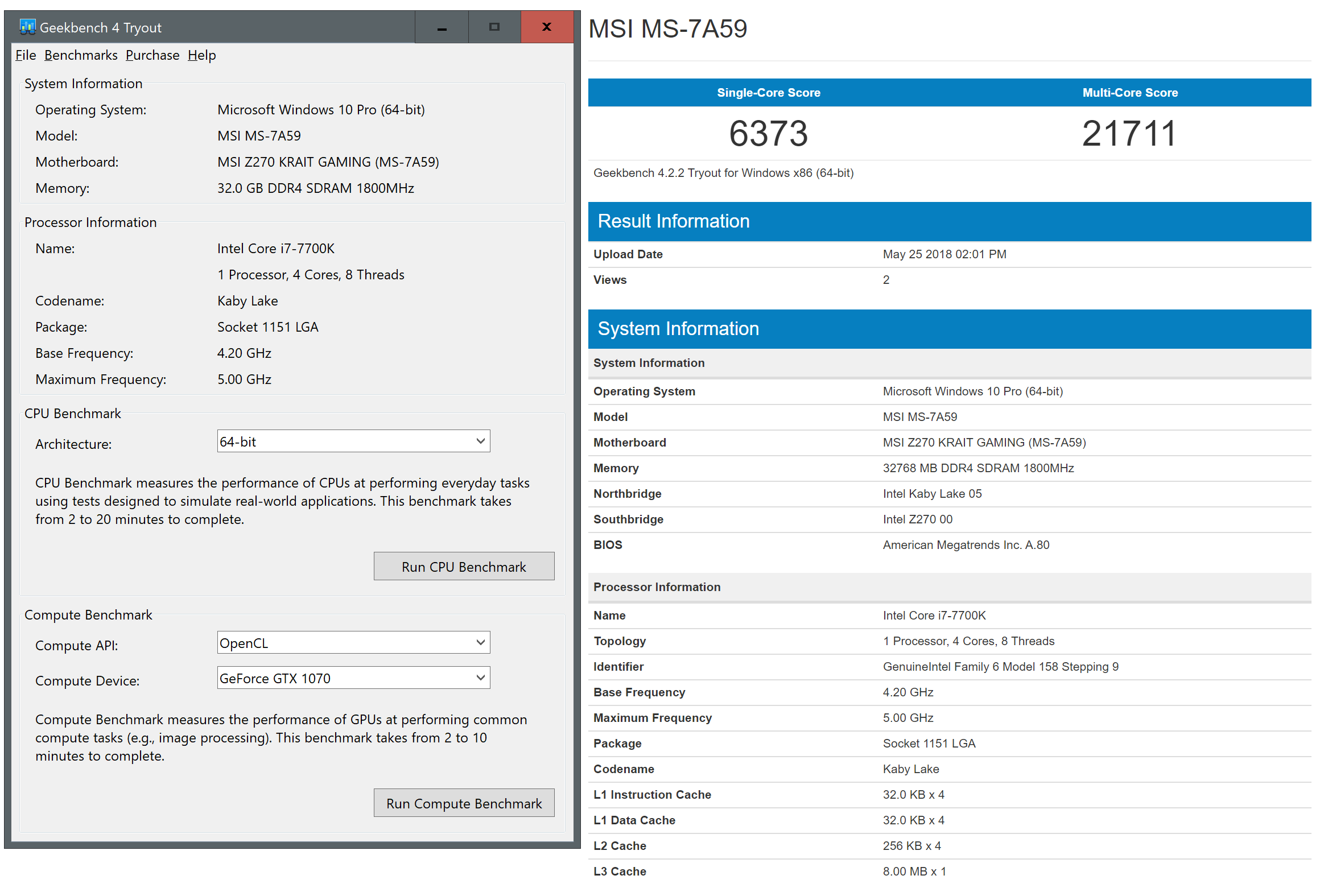Screen dimensions: 1324x896
Task: Click the Views row label
Action: [610, 280]
